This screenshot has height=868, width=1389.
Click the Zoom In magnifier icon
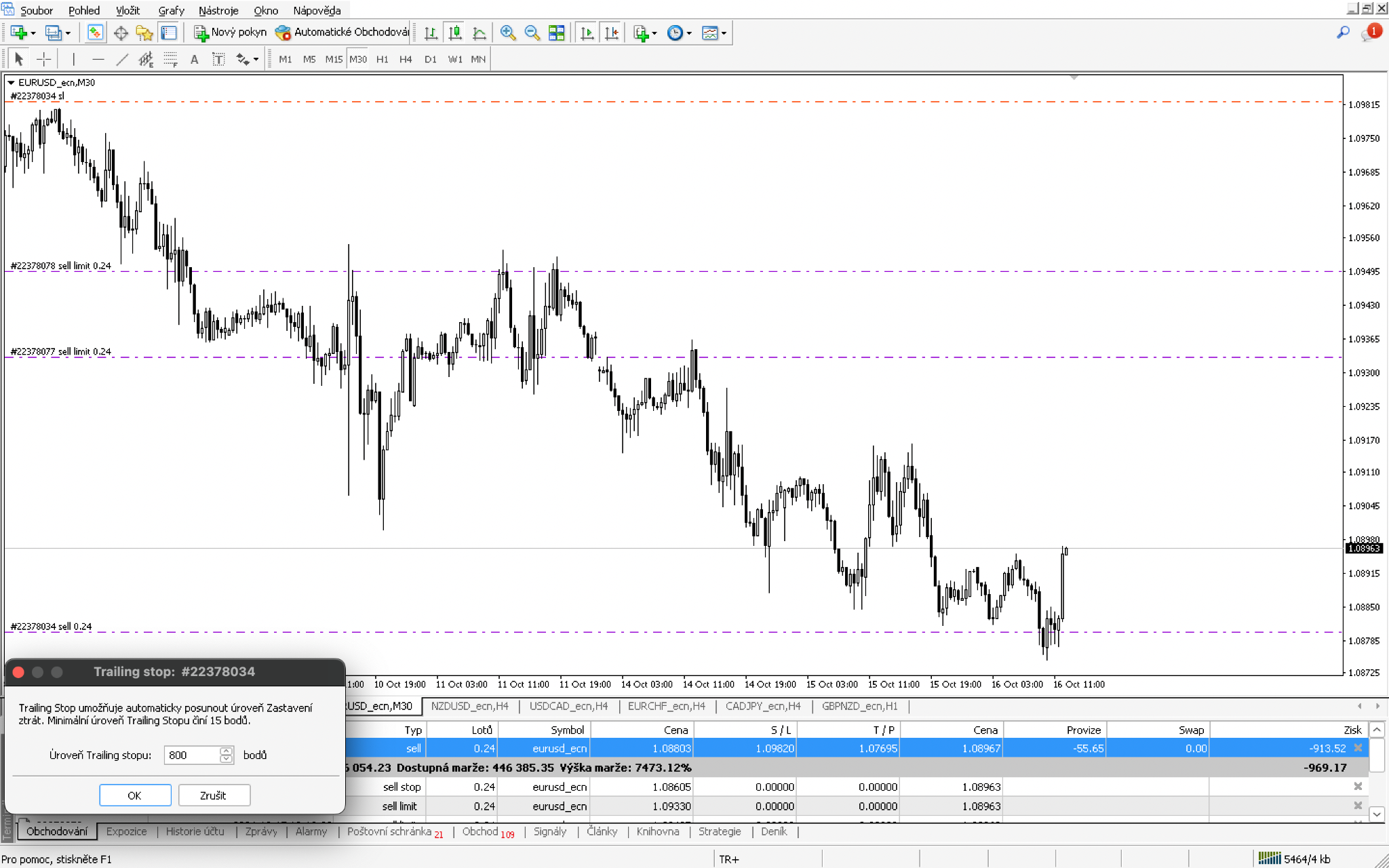pos(507,33)
